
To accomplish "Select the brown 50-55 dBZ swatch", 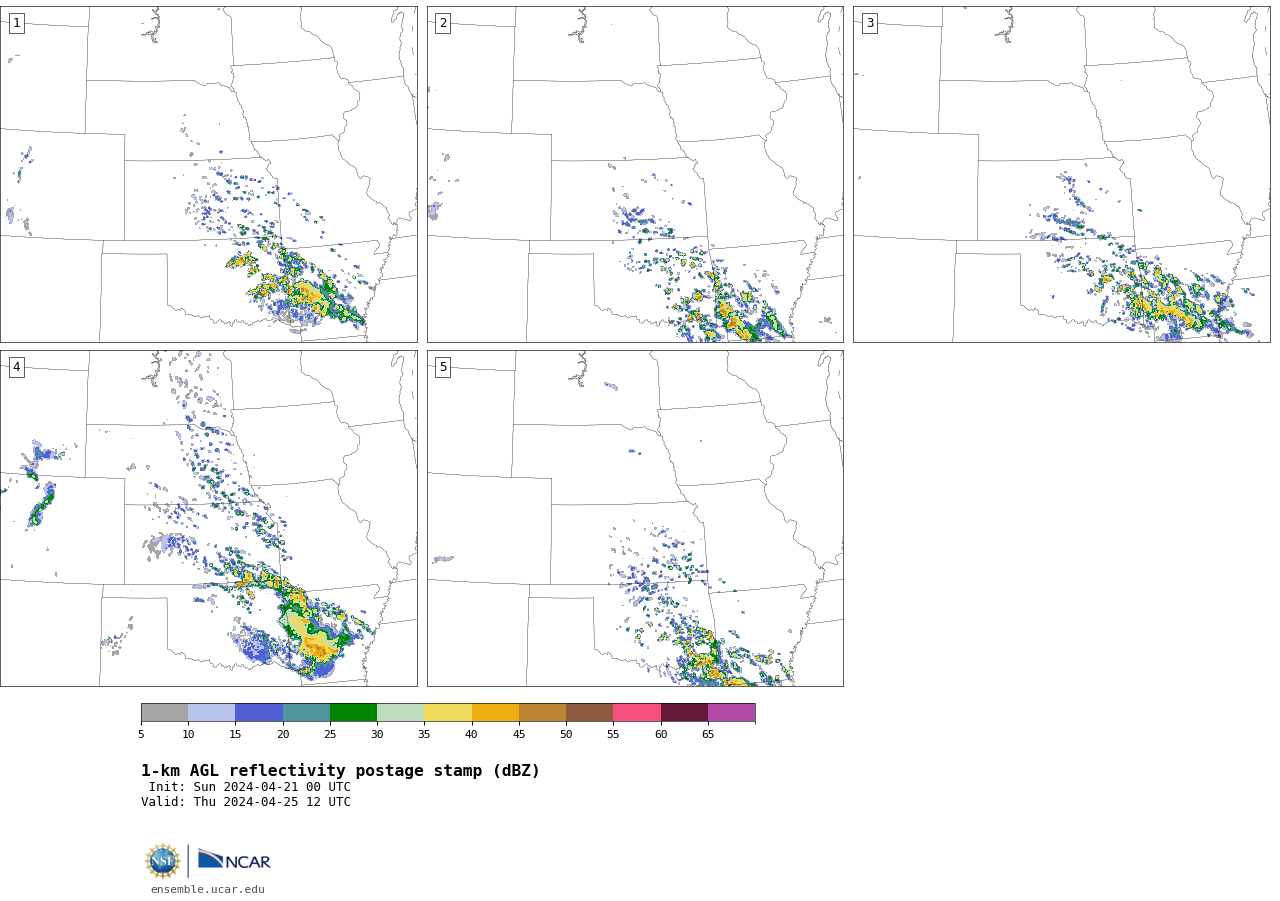I will tap(589, 713).
